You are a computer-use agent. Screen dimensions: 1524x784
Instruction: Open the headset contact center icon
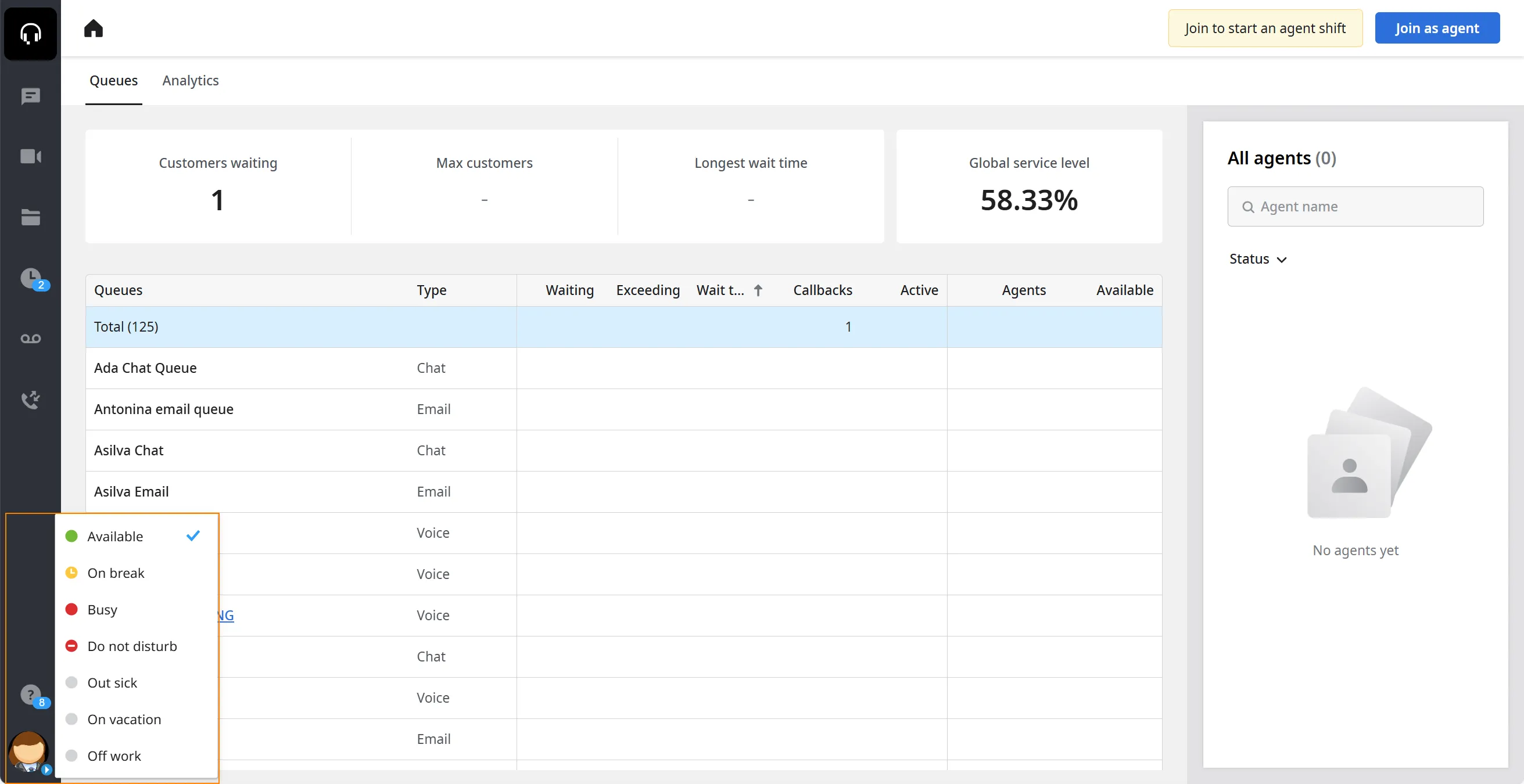[30, 33]
